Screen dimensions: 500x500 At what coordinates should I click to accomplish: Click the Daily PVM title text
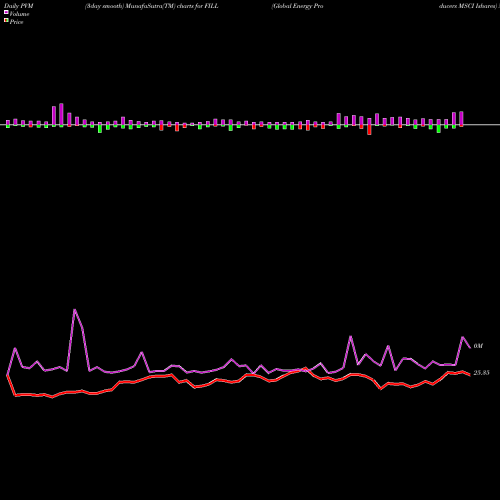coord(19,6)
